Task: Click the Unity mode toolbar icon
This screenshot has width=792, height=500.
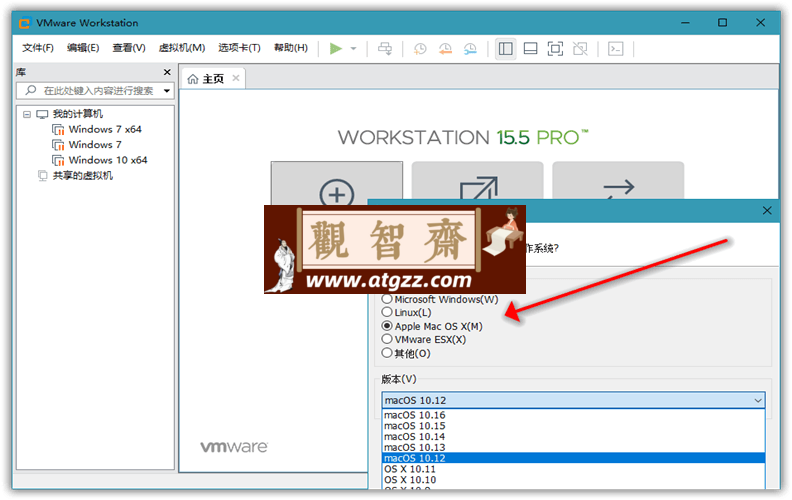Action: point(580,48)
